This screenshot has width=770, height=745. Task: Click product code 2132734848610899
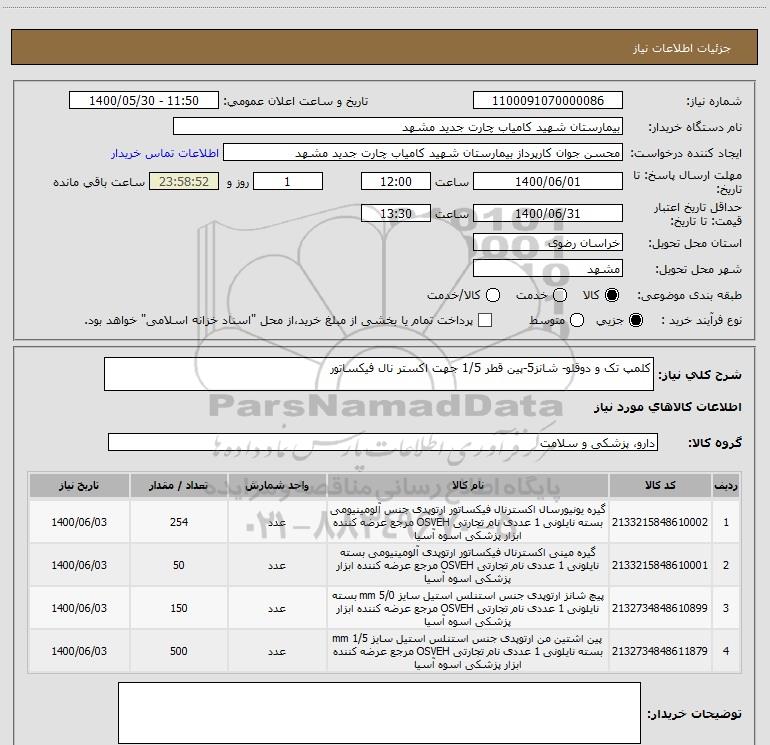[x=660, y=608]
